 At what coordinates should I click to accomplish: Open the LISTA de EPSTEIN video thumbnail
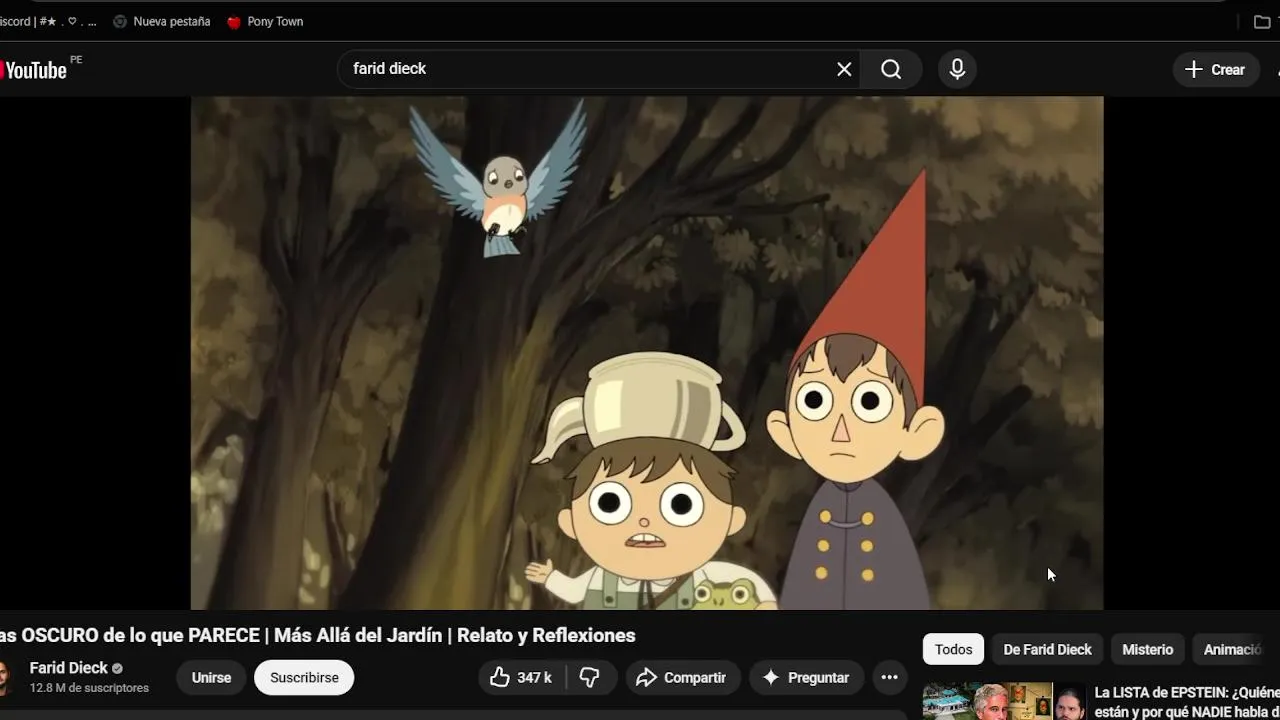pos(1005,701)
